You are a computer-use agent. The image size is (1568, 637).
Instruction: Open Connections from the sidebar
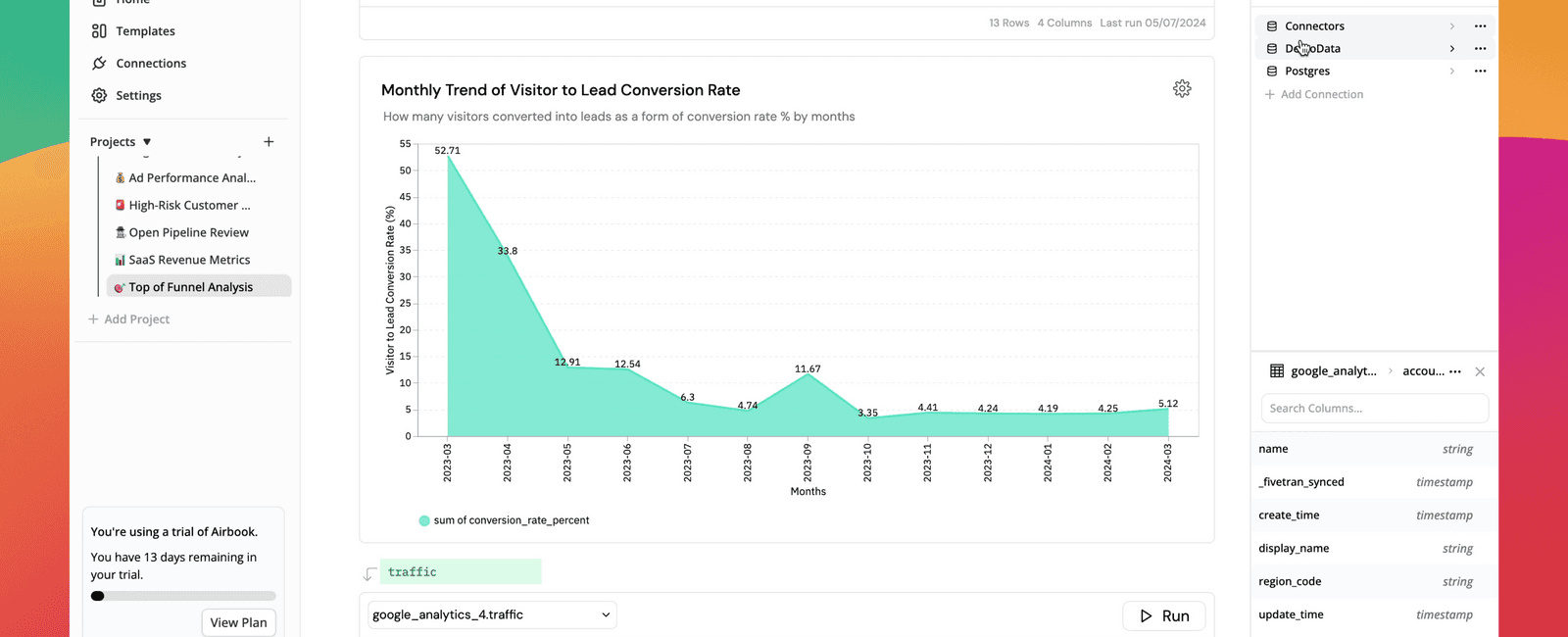[x=150, y=64]
